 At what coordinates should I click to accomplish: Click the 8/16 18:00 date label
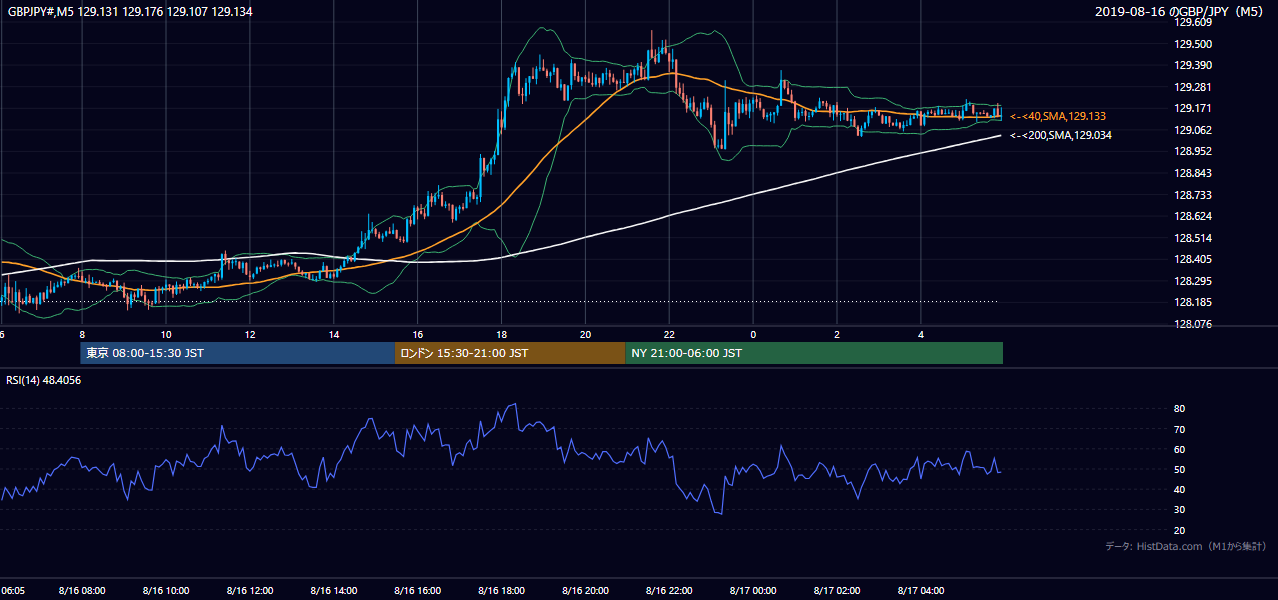(501, 591)
